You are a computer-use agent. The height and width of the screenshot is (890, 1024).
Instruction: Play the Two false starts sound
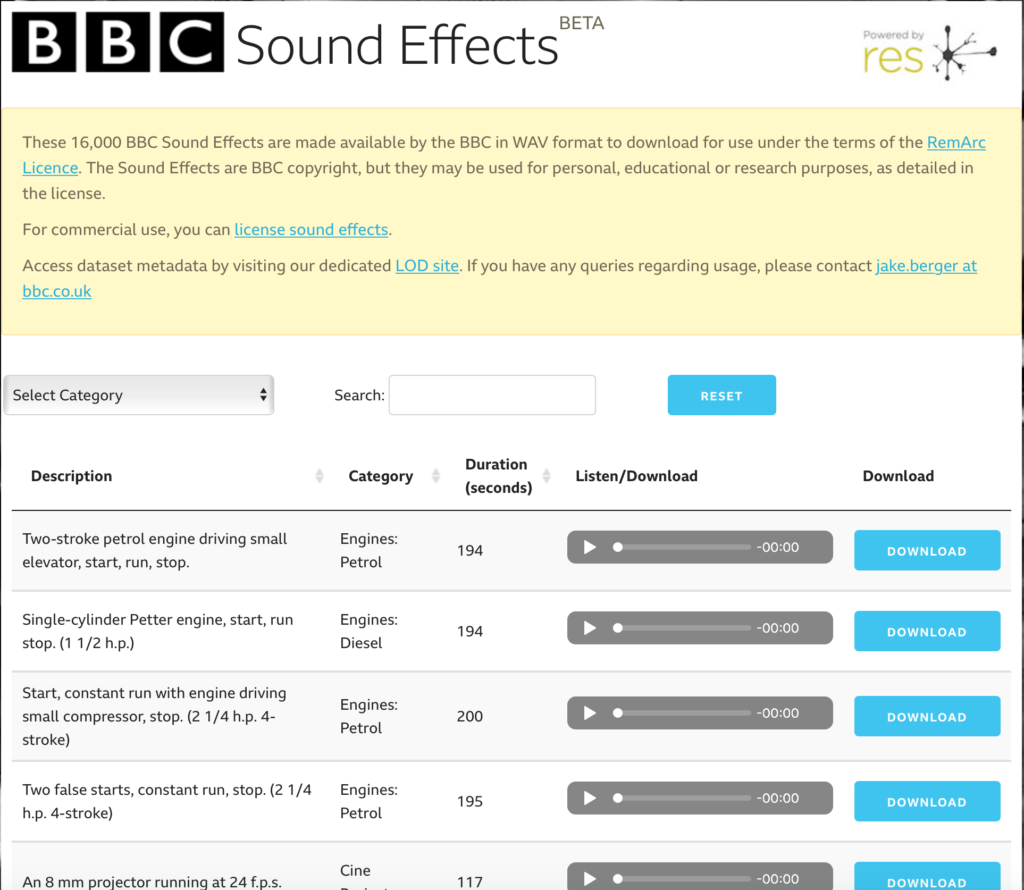tap(589, 798)
